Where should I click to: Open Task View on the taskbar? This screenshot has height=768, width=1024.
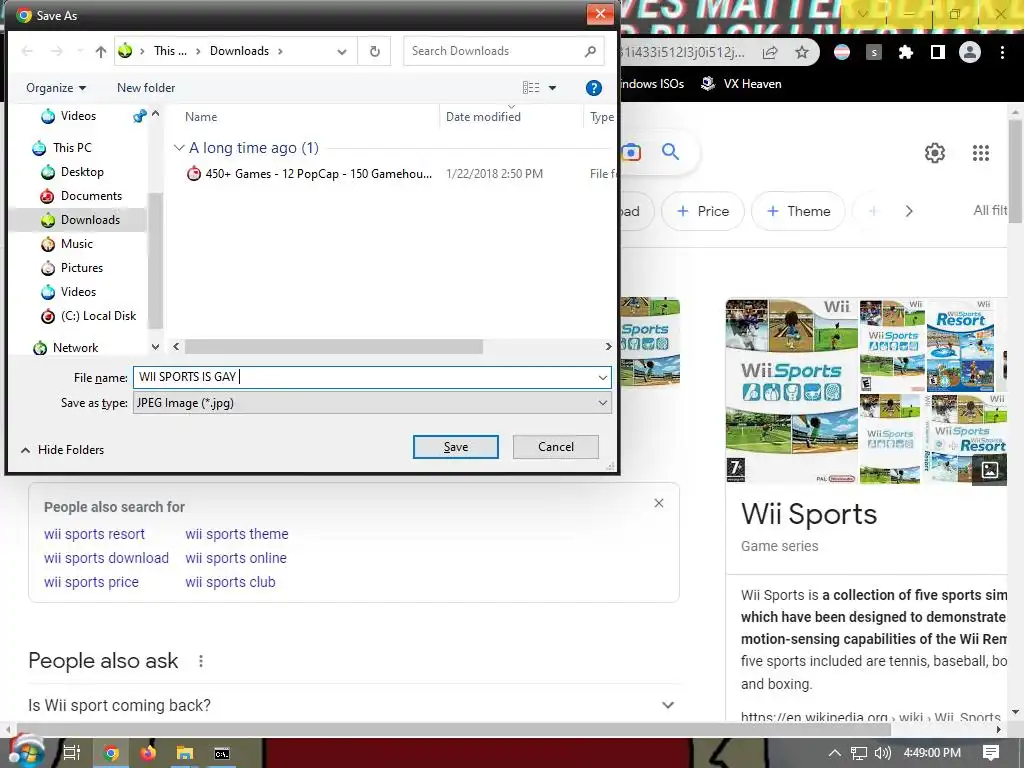pyautogui.click(x=71, y=753)
